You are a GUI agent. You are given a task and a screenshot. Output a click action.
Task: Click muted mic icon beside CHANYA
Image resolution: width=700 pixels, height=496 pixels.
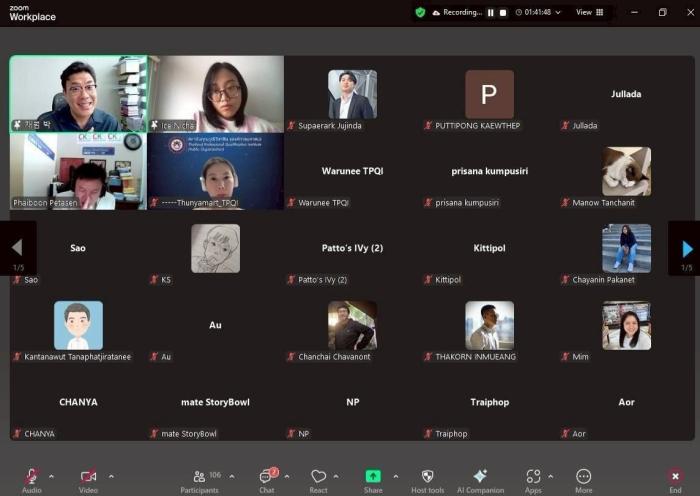[17, 433]
